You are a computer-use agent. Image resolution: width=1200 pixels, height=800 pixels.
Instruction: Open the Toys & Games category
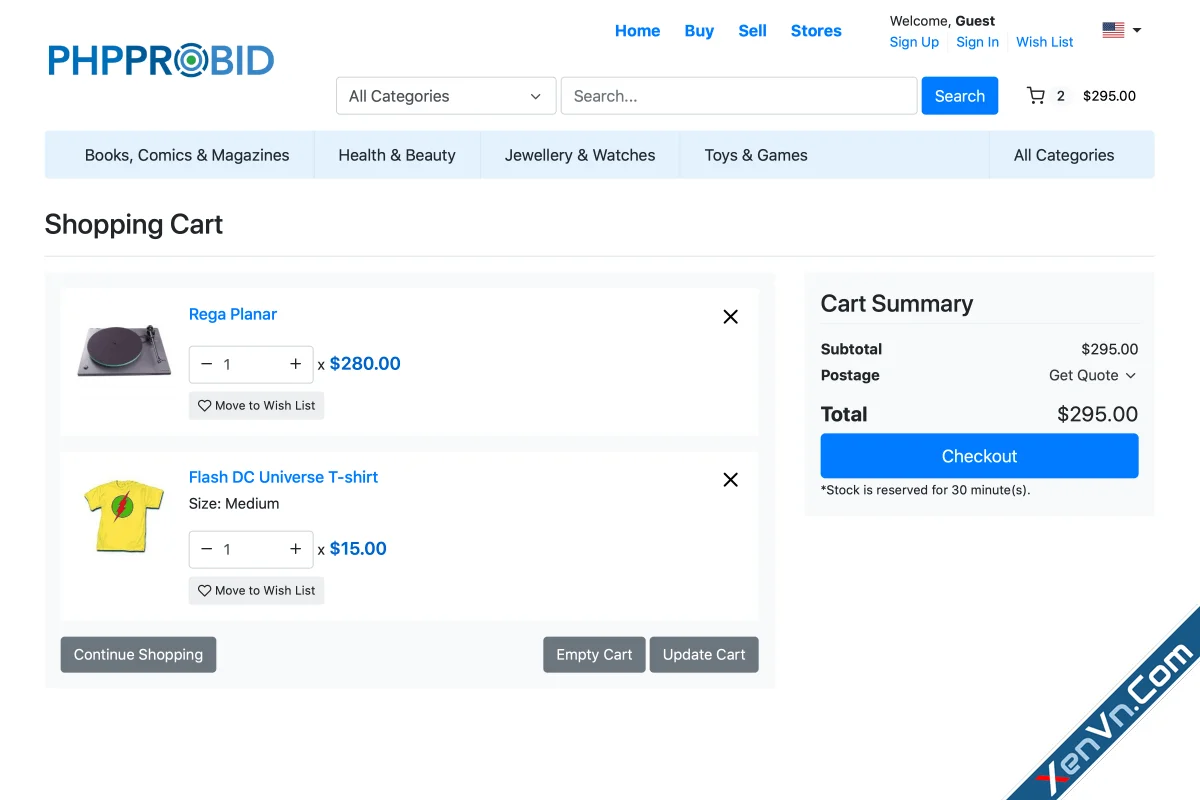[x=755, y=155]
